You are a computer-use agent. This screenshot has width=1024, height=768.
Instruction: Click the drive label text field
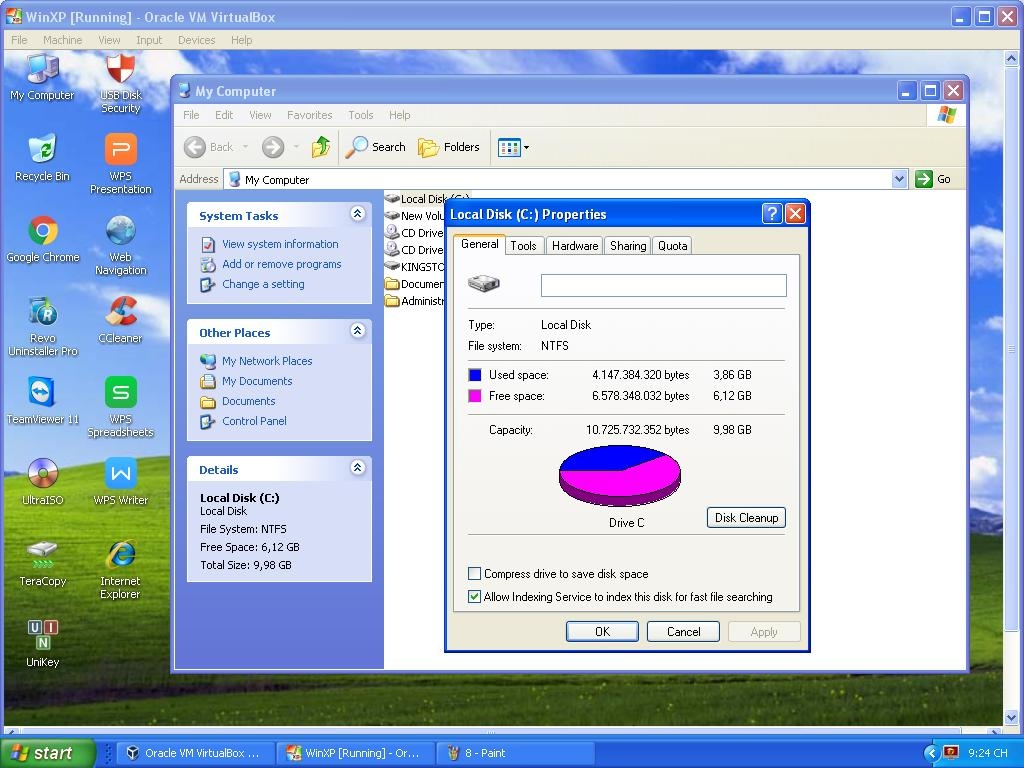pos(663,286)
